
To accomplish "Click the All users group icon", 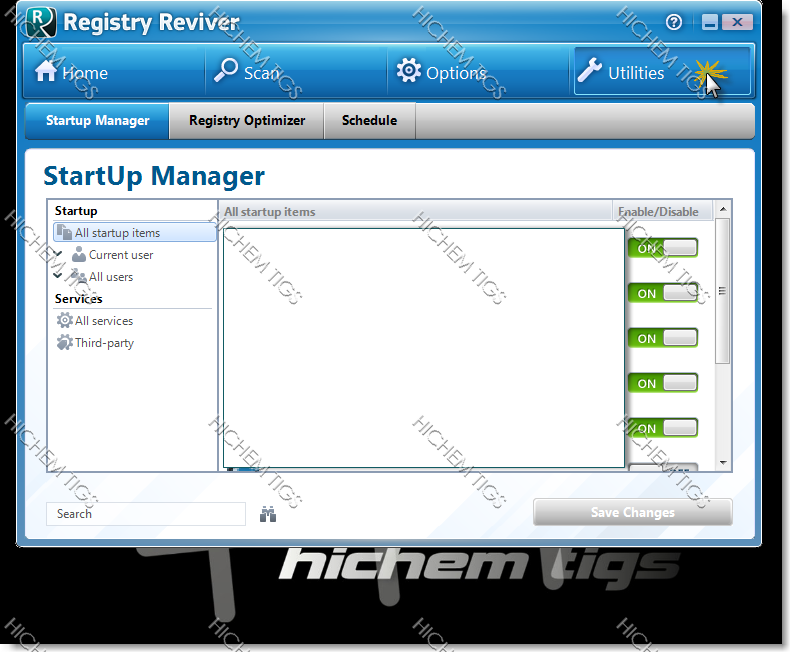I will point(79,276).
